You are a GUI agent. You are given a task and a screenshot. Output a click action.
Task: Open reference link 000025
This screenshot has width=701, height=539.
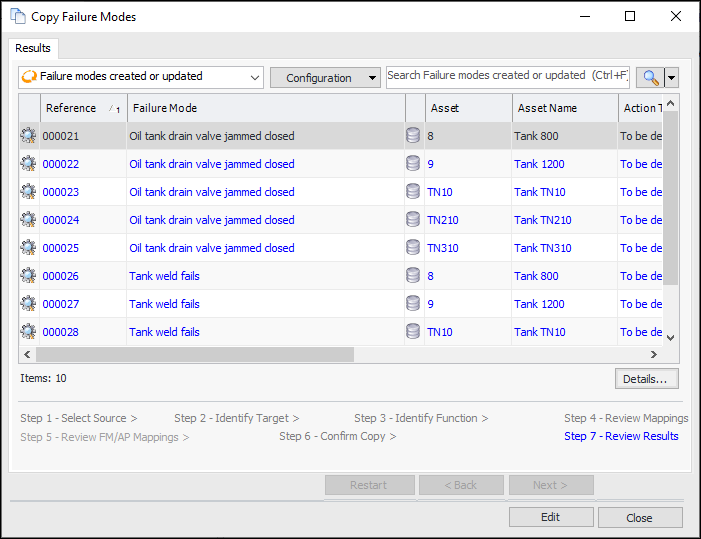[61, 248]
